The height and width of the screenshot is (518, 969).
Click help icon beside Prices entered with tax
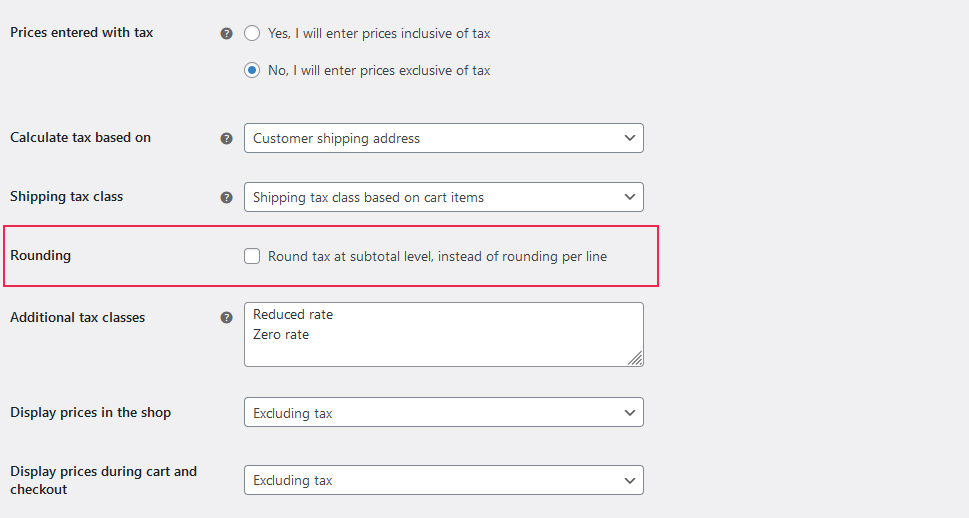(226, 33)
